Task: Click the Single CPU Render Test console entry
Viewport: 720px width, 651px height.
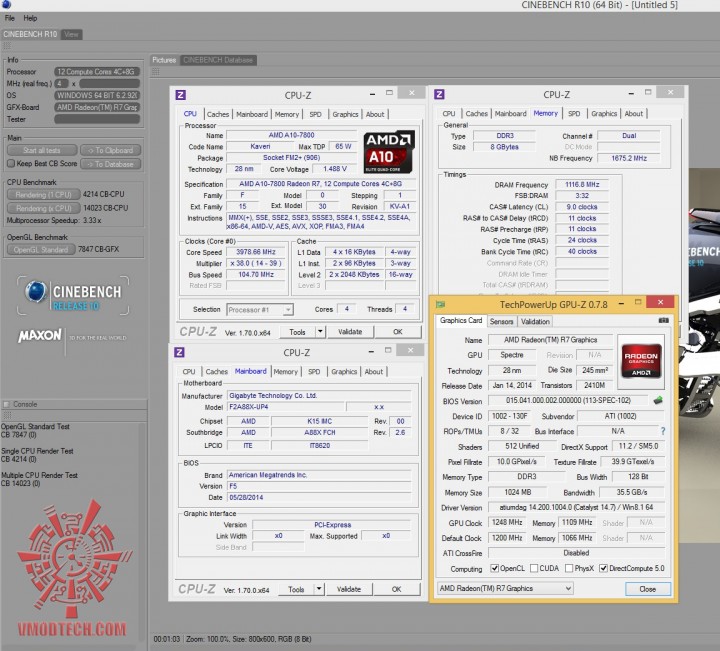Action: pyautogui.click(x=37, y=455)
